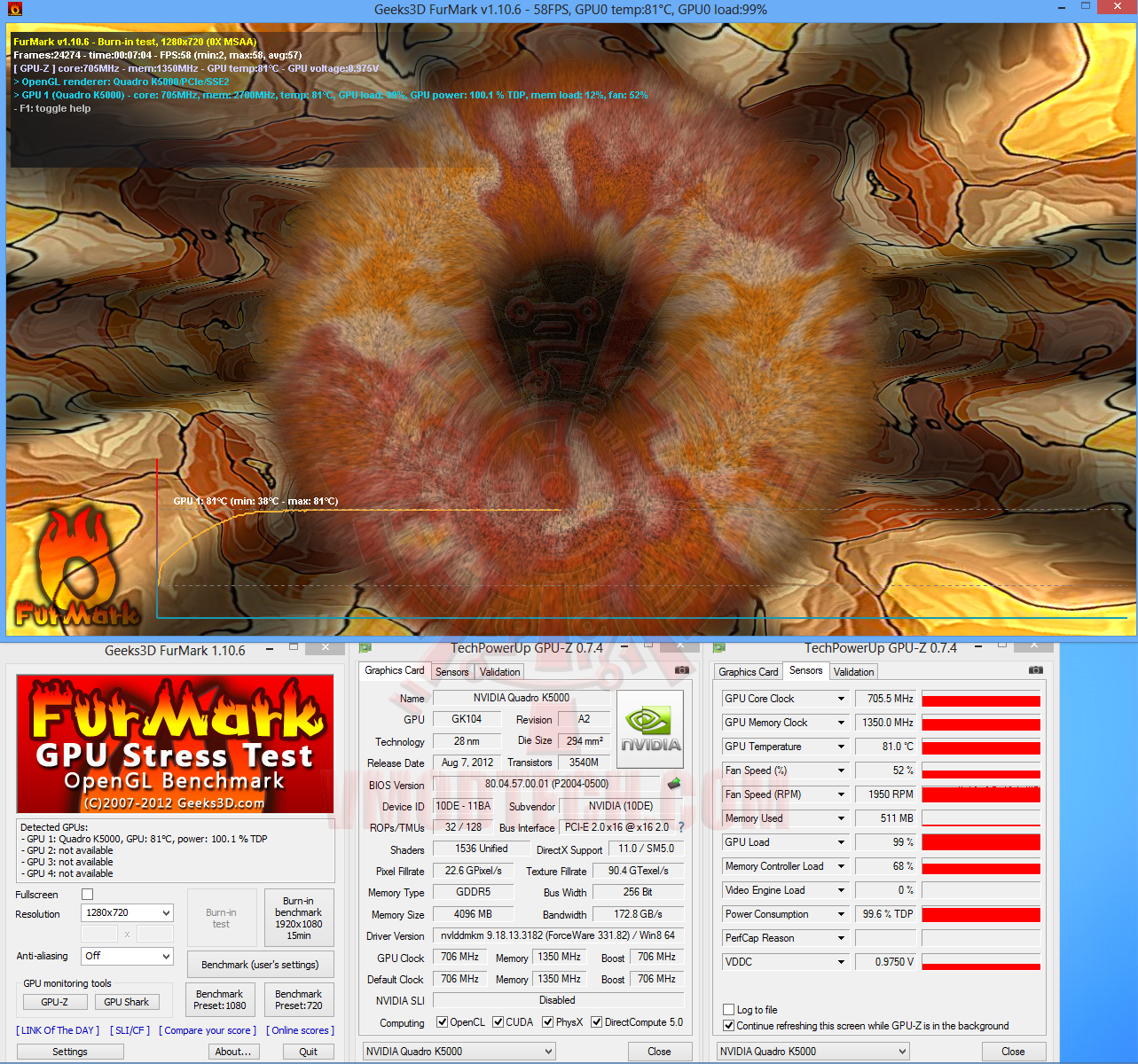Start the Burn-in benchmark 1920x1080 15min
The width and height of the screenshot is (1138, 1064).
tap(299, 918)
